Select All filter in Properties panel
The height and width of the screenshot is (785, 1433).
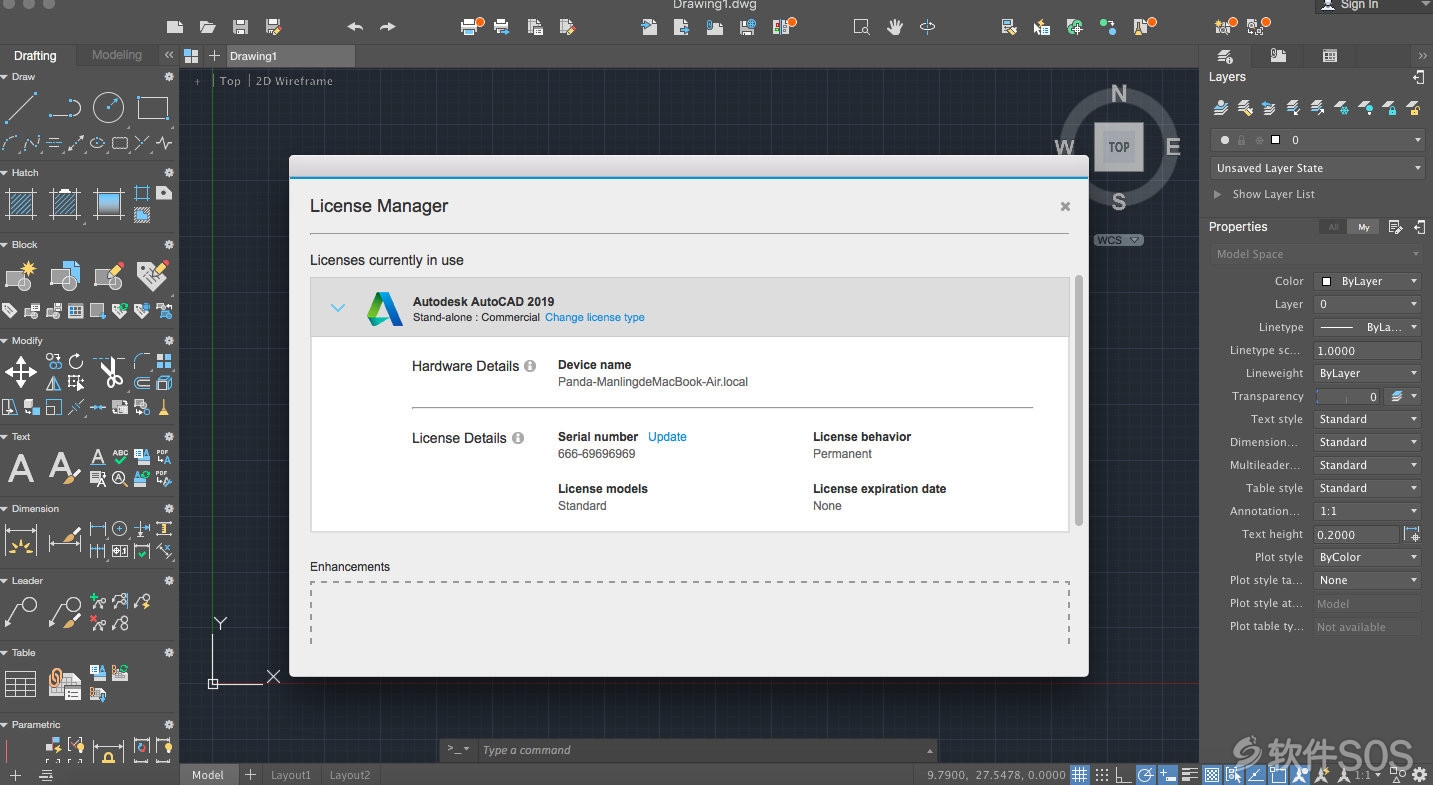(1332, 227)
